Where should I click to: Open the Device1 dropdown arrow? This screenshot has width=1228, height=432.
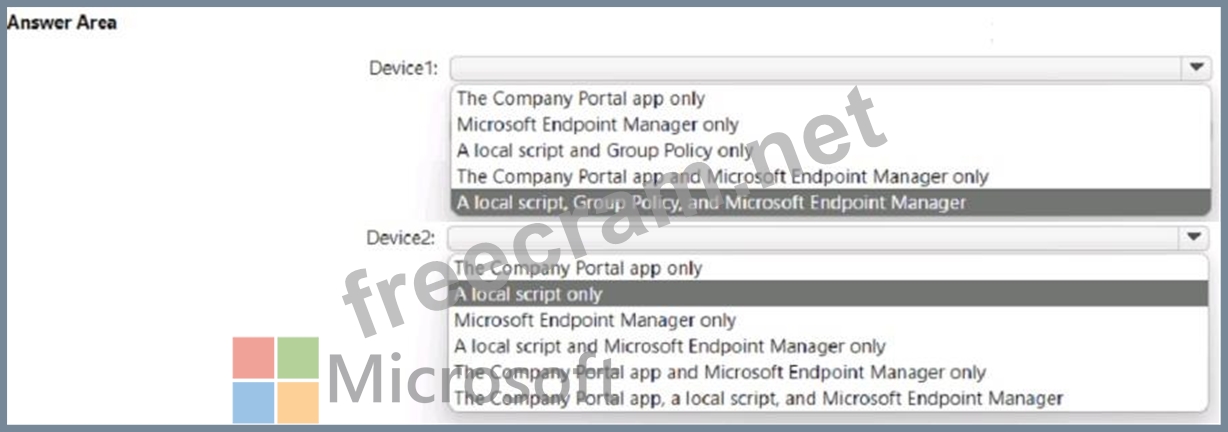click(1195, 67)
